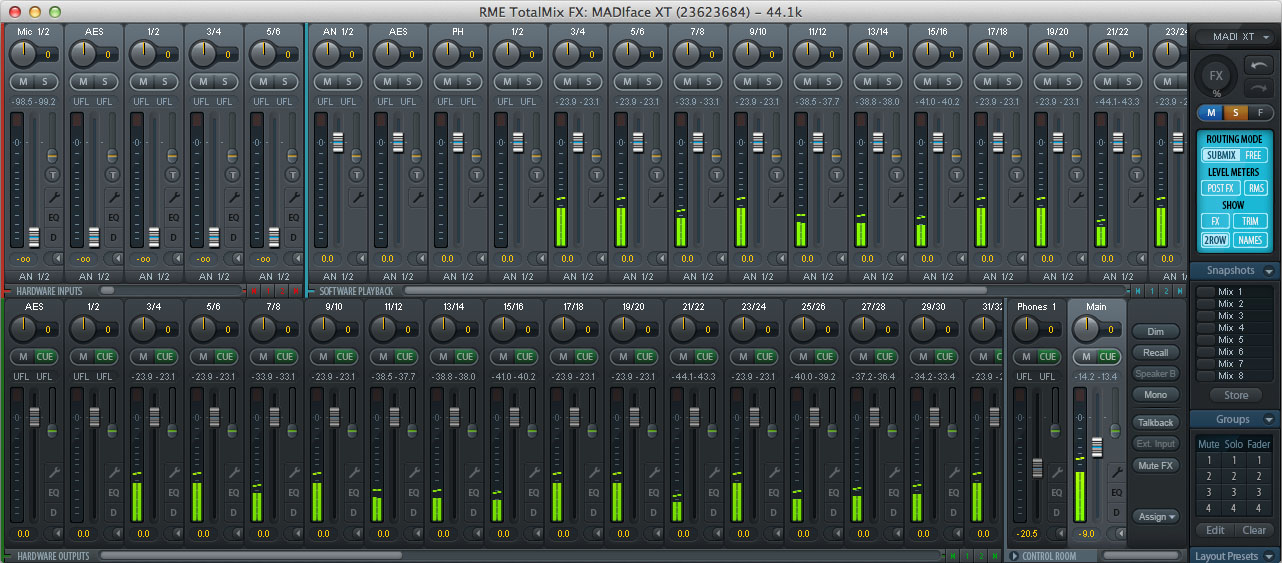Open settings wrench on software playback AN 1/2
Screen dimensions: 1282x563
(356, 197)
